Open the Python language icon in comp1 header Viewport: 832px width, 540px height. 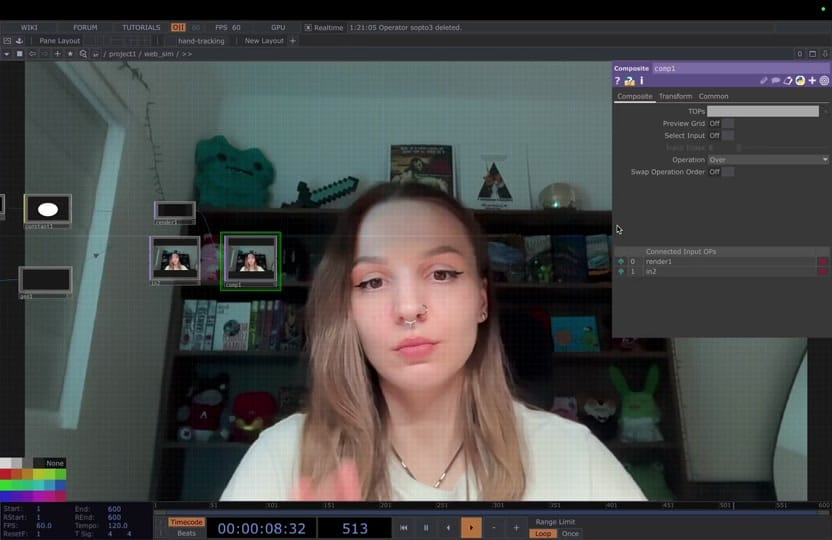(800, 81)
